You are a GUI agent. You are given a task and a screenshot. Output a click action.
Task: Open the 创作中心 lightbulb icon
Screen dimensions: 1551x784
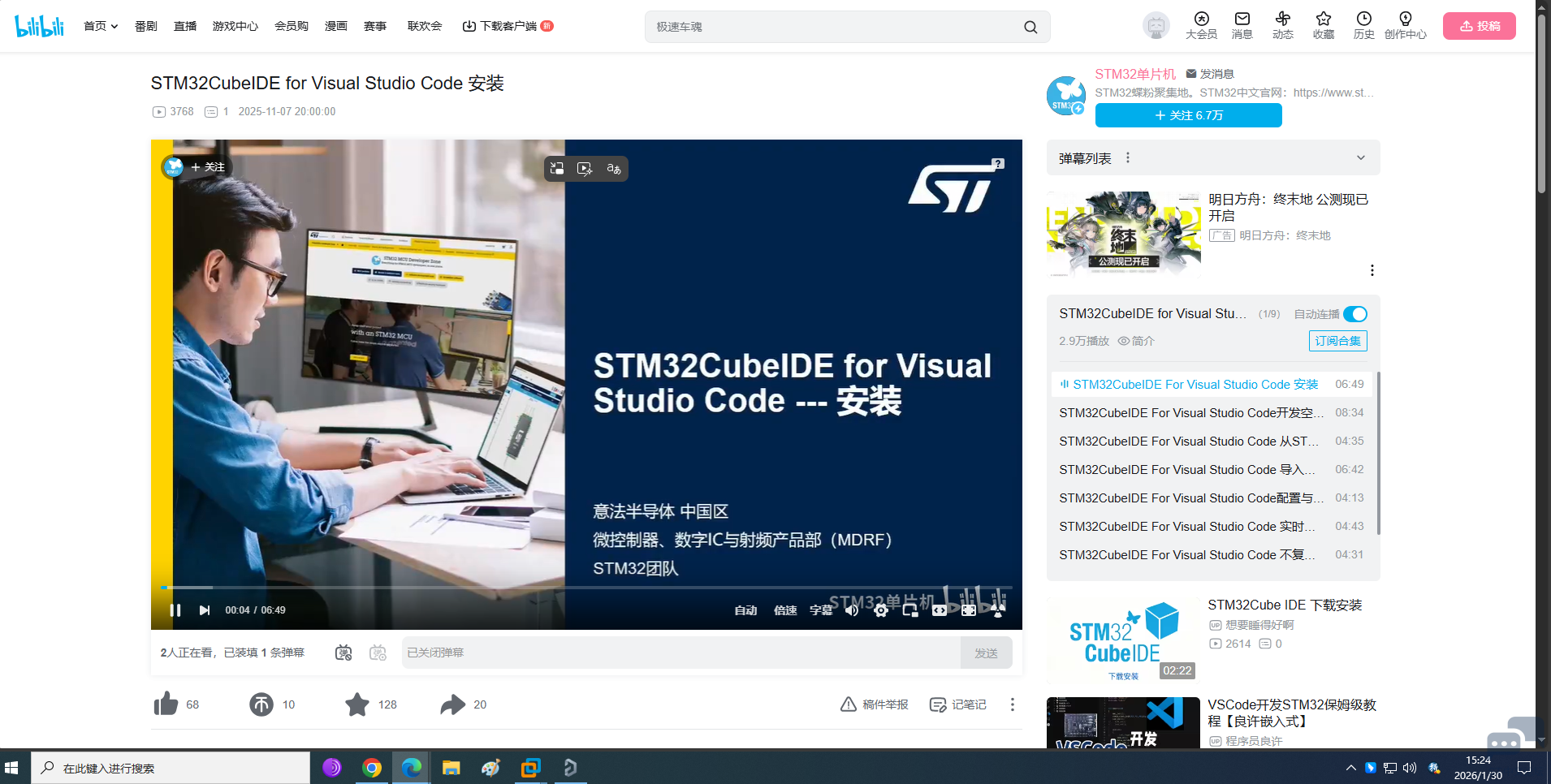coord(1405,19)
